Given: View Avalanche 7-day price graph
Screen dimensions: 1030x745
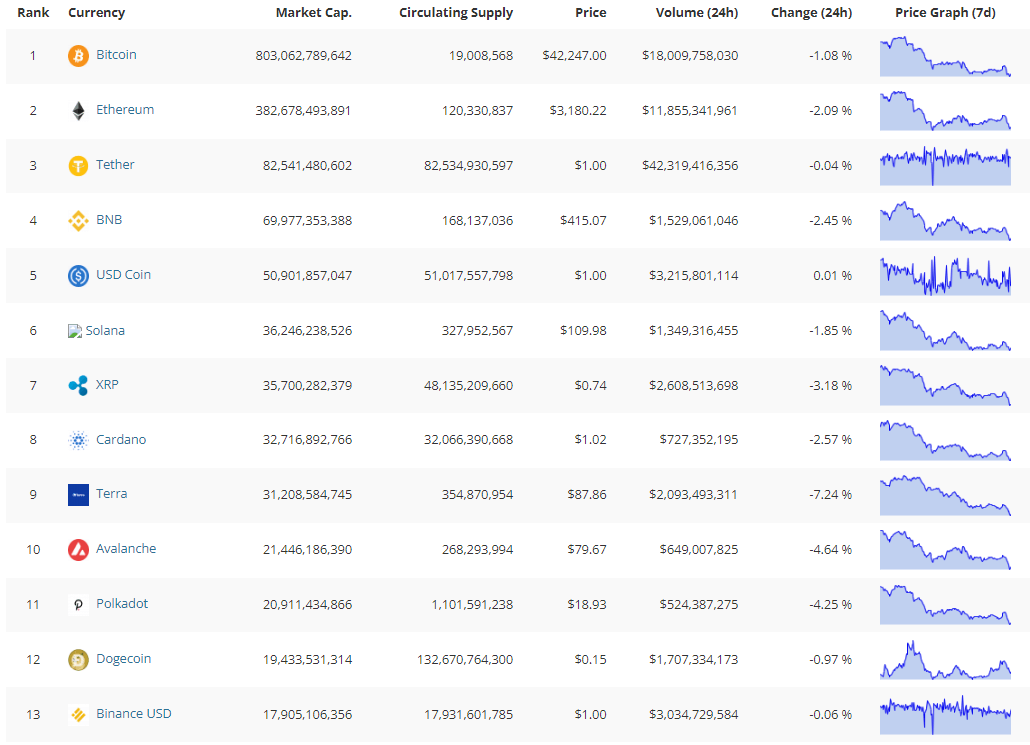Looking at the screenshot, I should pos(945,550).
